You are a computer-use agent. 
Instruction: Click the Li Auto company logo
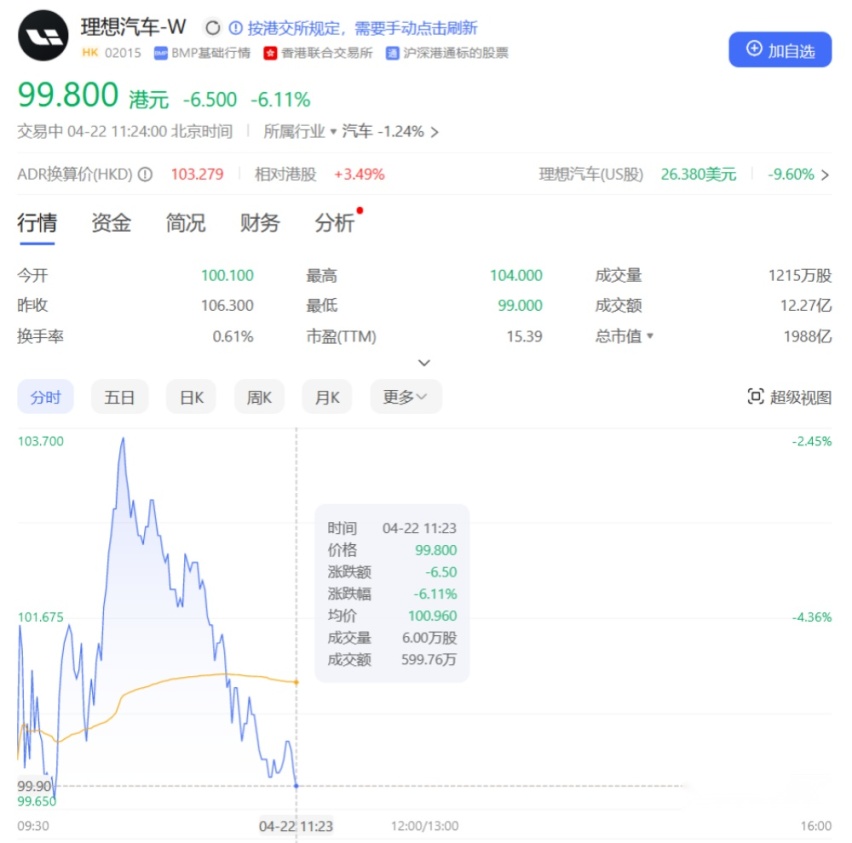point(43,36)
